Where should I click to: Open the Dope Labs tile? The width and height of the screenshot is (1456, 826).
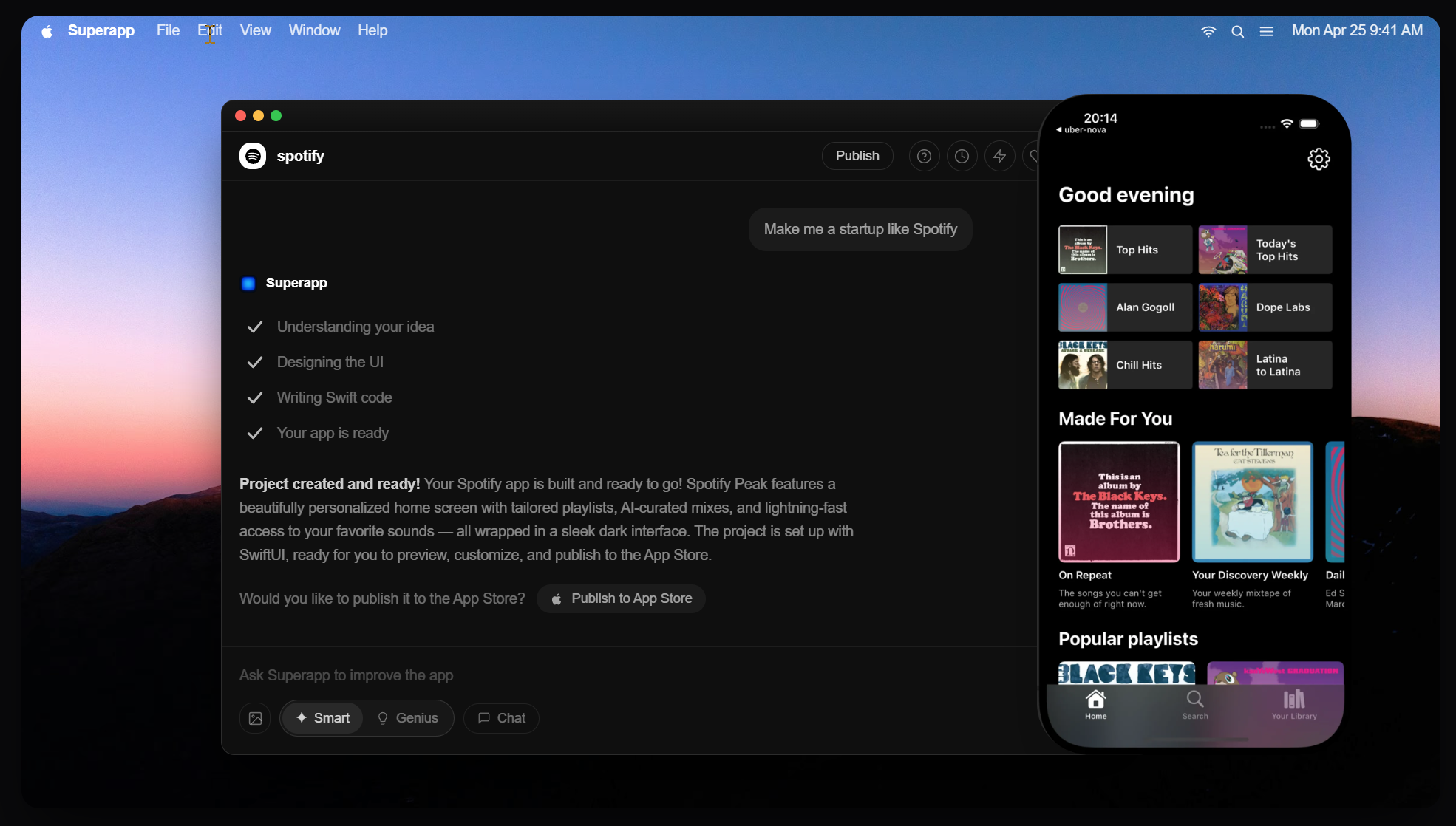pyautogui.click(x=1265, y=307)
